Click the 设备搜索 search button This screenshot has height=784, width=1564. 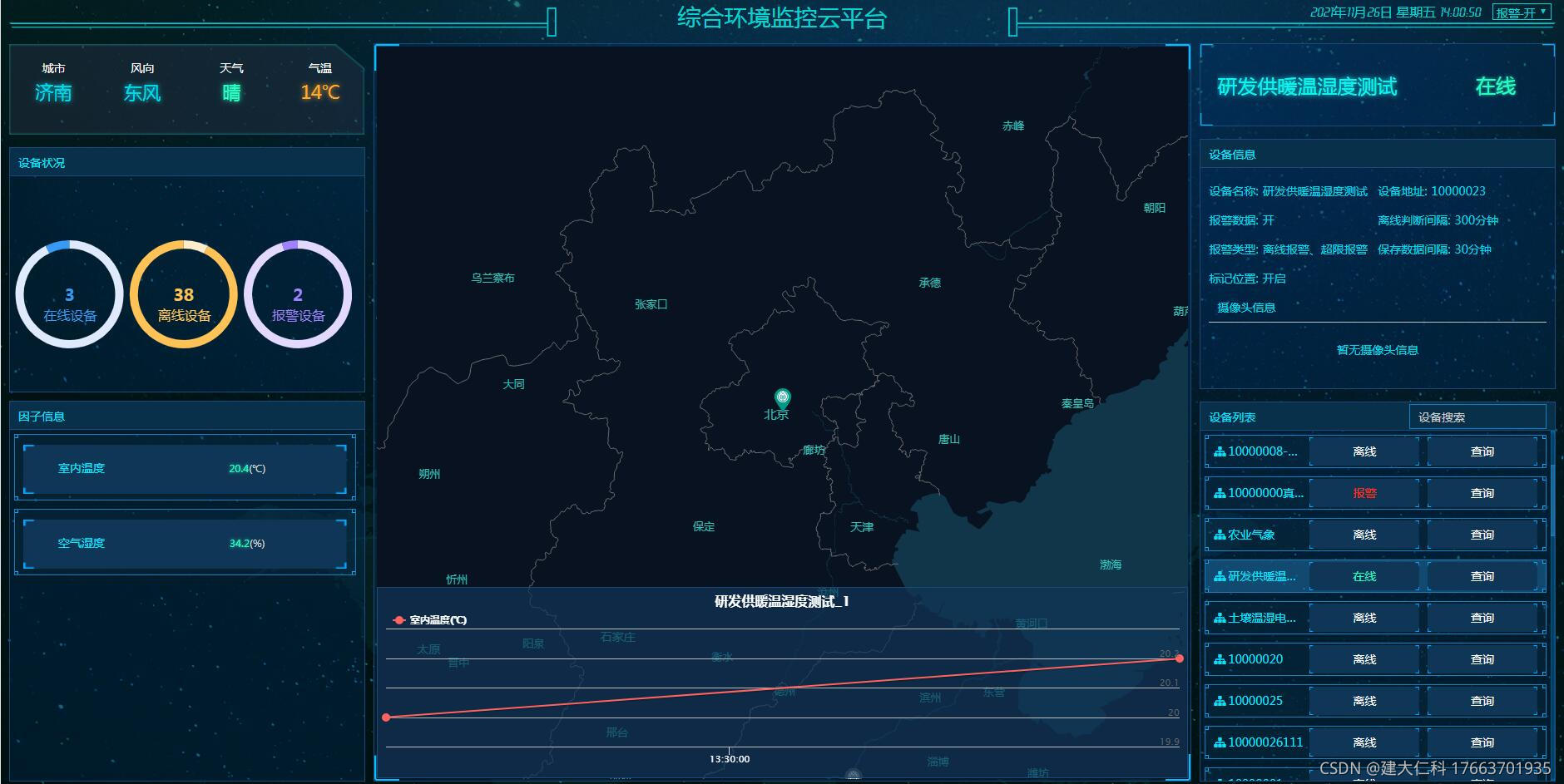click(1477, 416)
